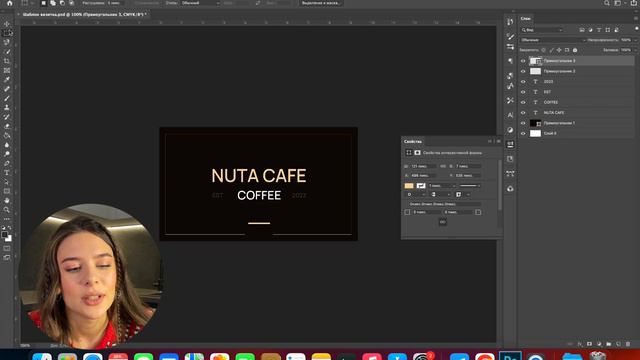Filter layers by type layers icon
The width and height of the screenshot is (640, 360).
[599, 30]
